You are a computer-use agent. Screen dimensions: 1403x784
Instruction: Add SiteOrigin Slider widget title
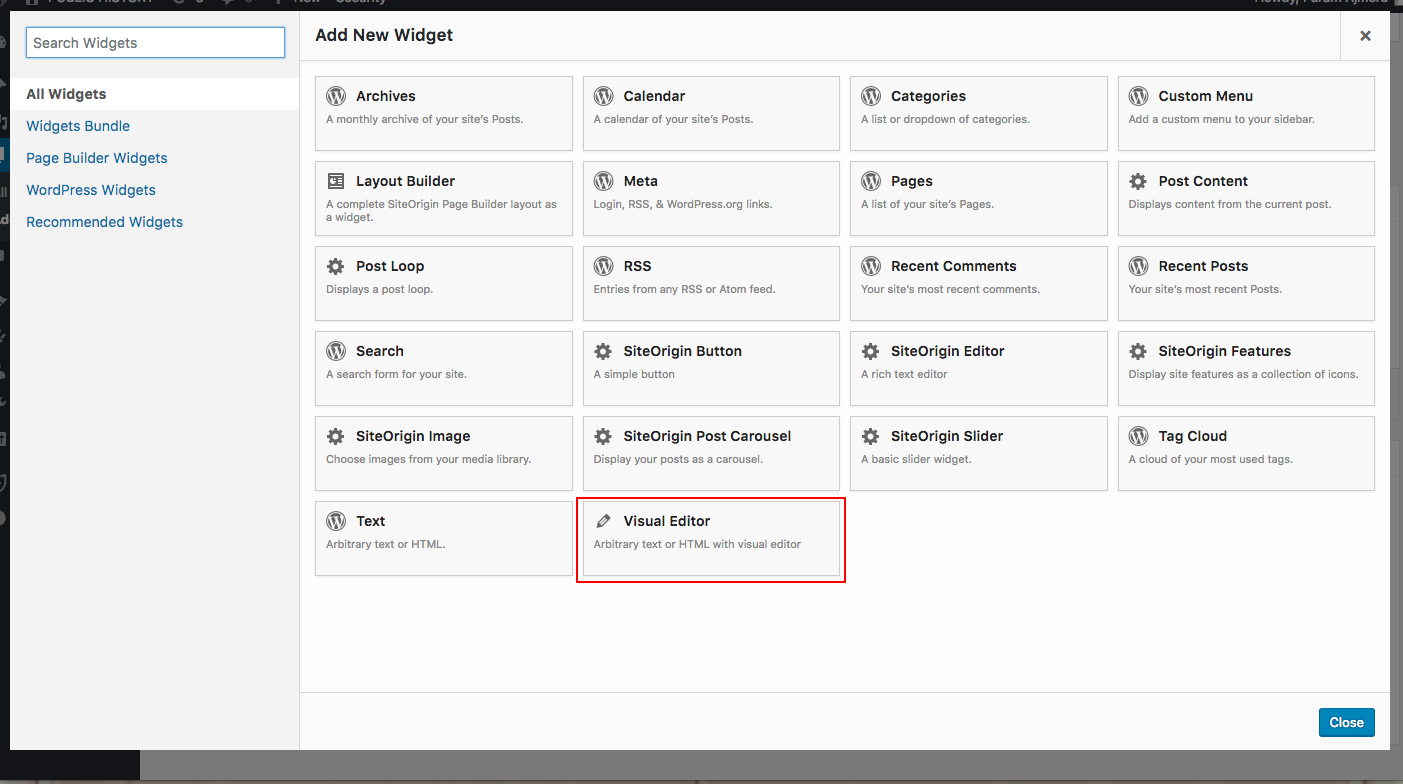(x=947, y=436)
